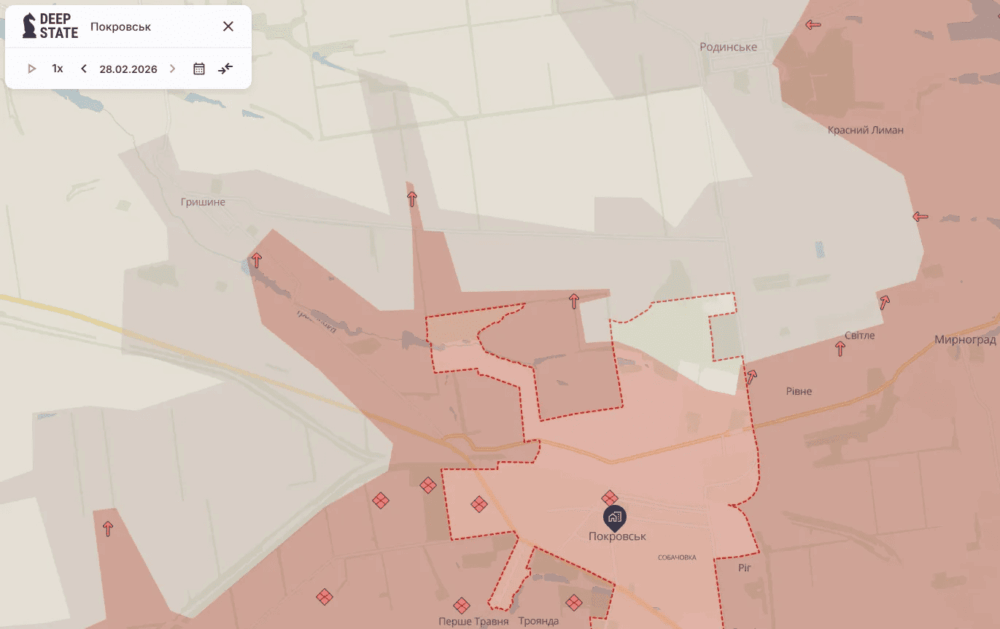
Task: Click the Рівне settlement label
Action: coord(799,391)
